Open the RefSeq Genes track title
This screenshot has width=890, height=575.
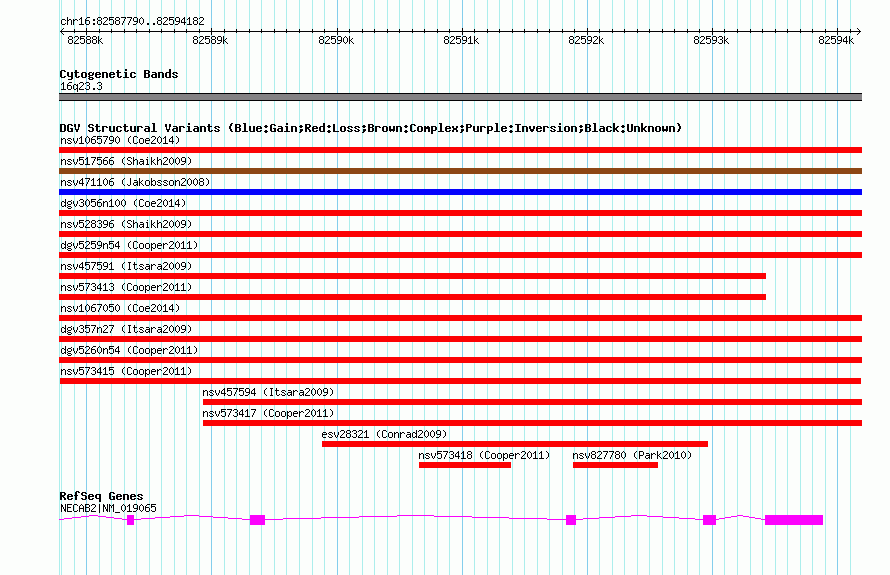[101, 496]
